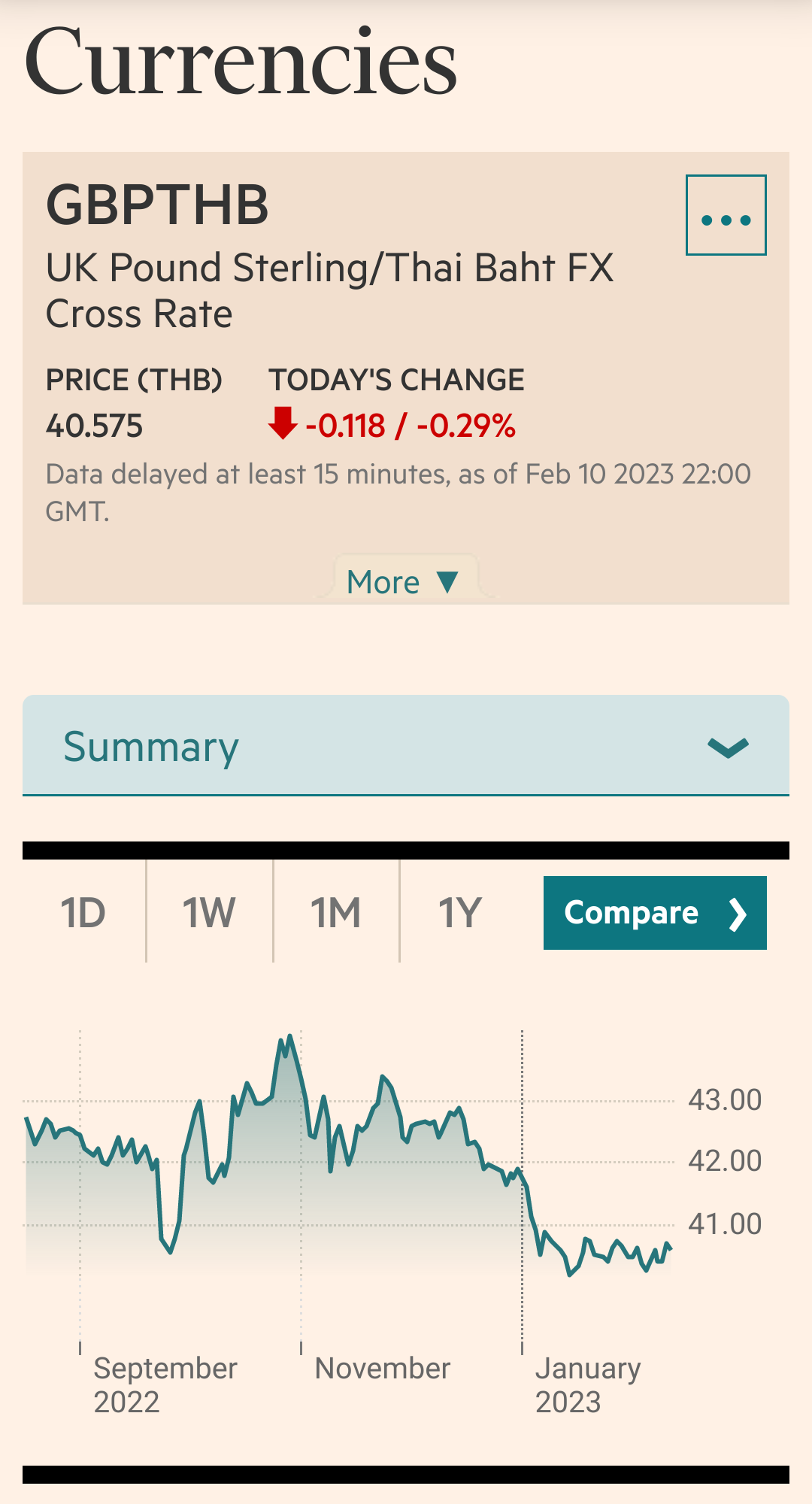Image resolution: width=812 pixels, height=1504 pixels.
Task: Click the 40.575 price value
Action: point(94,426)
